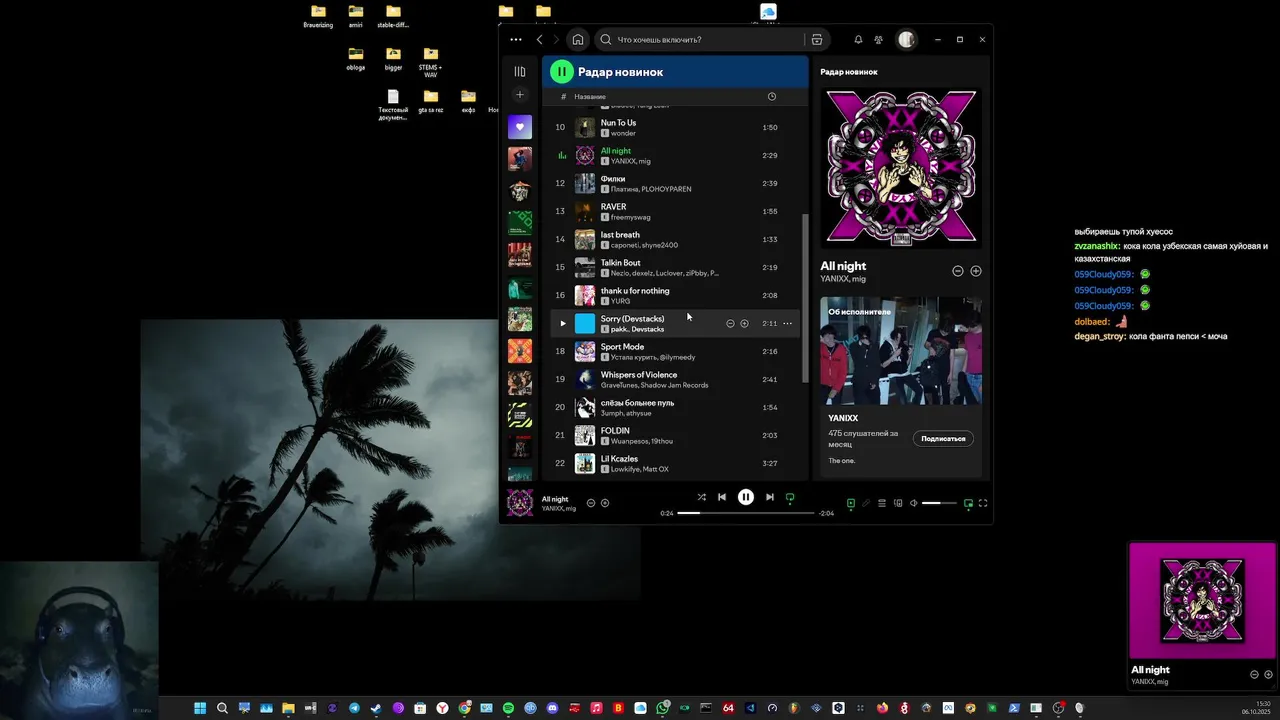The height and width of the screenshot is (720, 1280).
Task: Add All night to library from Now Playing panel
Action: 976,271
